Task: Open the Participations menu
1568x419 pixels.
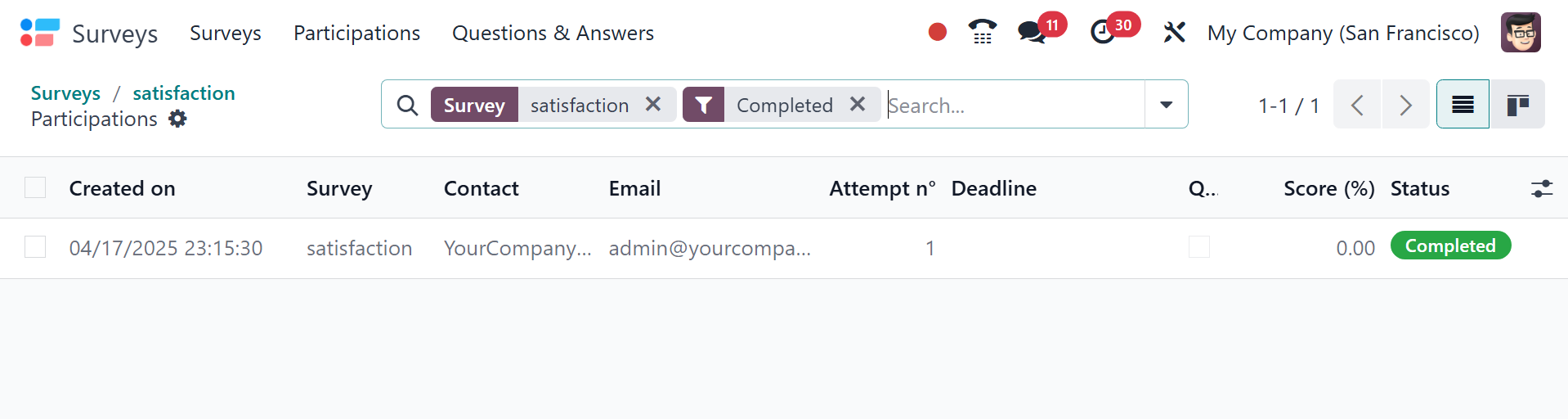Action: coord(356,33)
